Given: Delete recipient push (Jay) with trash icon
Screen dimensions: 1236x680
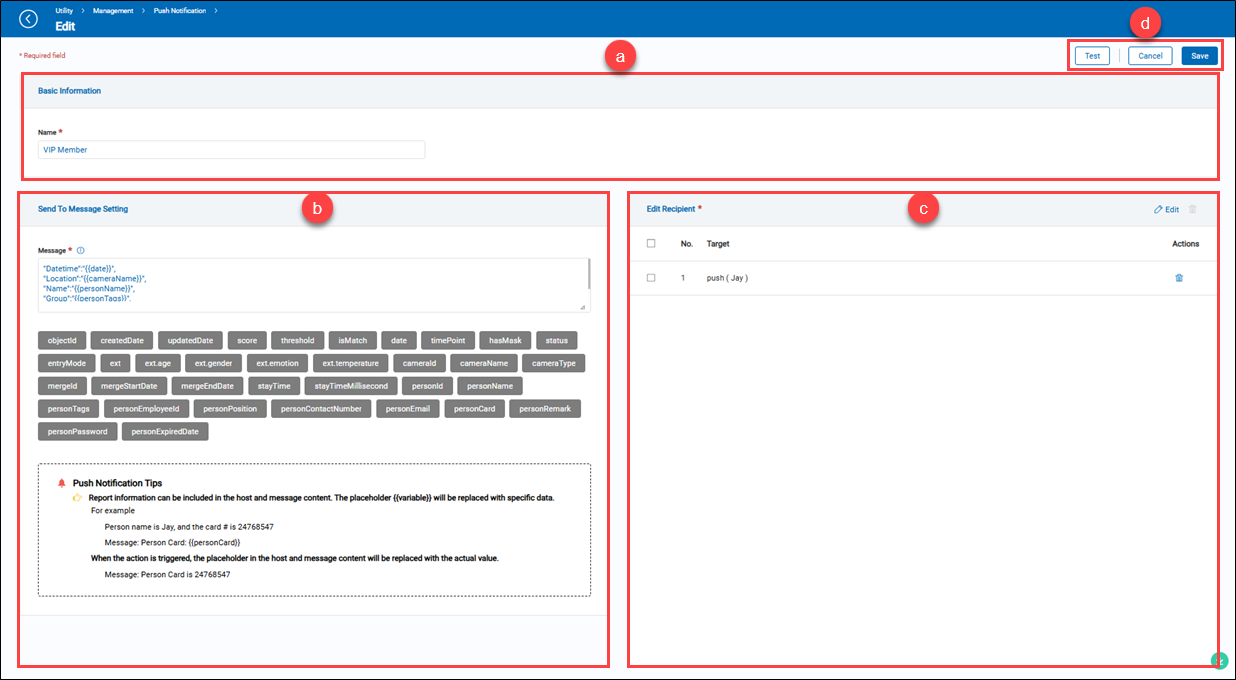Looking at the screenshot, I should point(1179,278).
